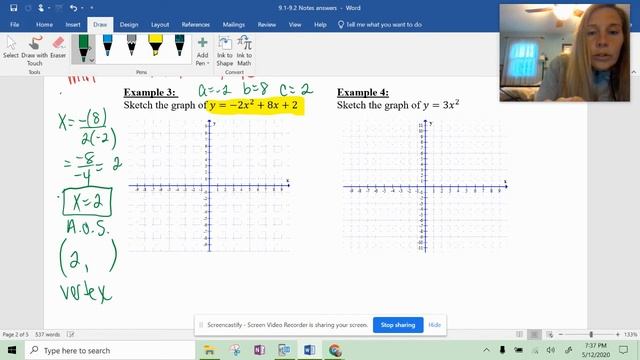Image resolution: width=640 pixels, height=360 pixels.
Task: Click the equation y = 3x² text
Action: tap(441, 105)
